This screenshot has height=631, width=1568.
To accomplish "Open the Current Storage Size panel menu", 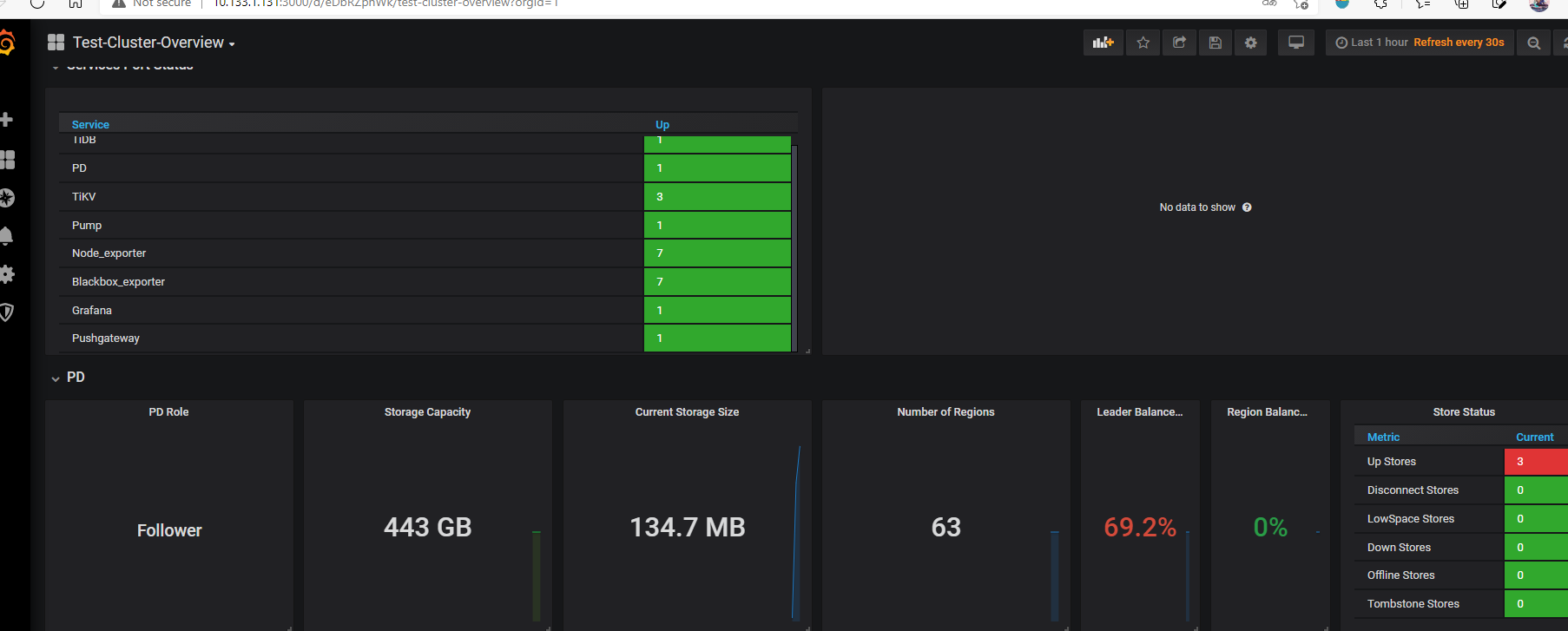I will point(687,412).
